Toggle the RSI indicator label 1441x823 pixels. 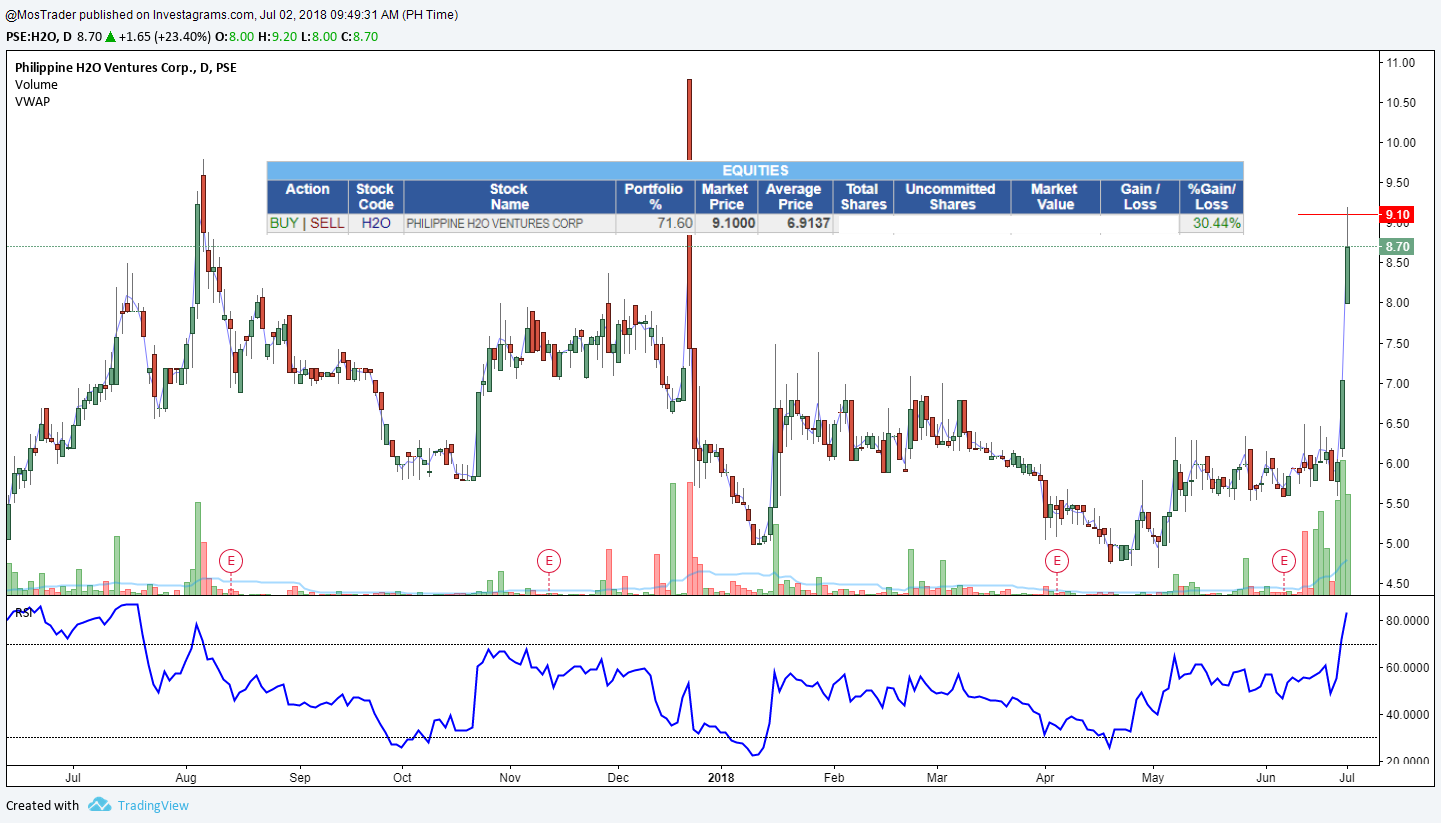pyautogui.click(x=23, y=611)
